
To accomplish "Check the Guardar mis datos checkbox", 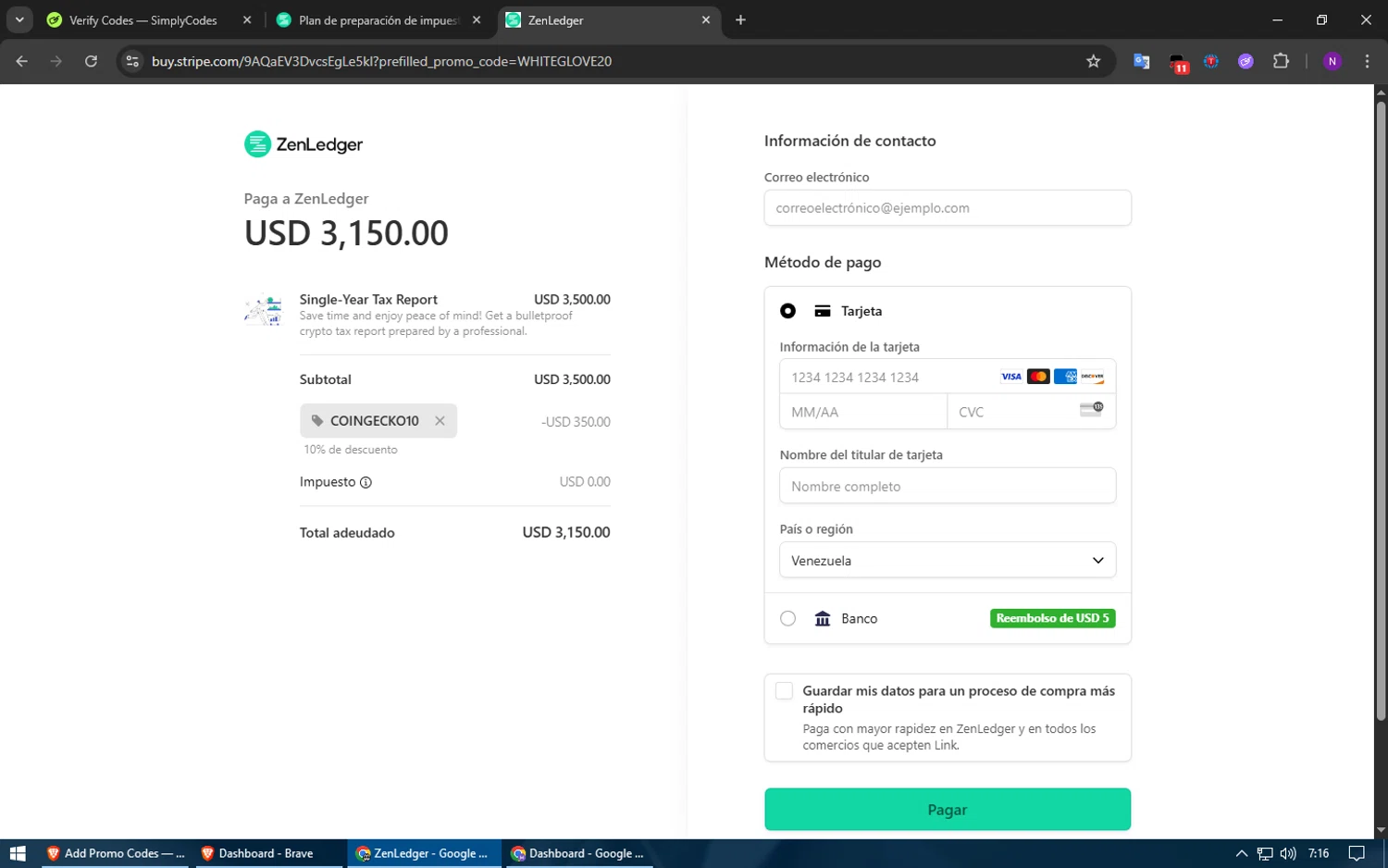I will click(784, 690).
